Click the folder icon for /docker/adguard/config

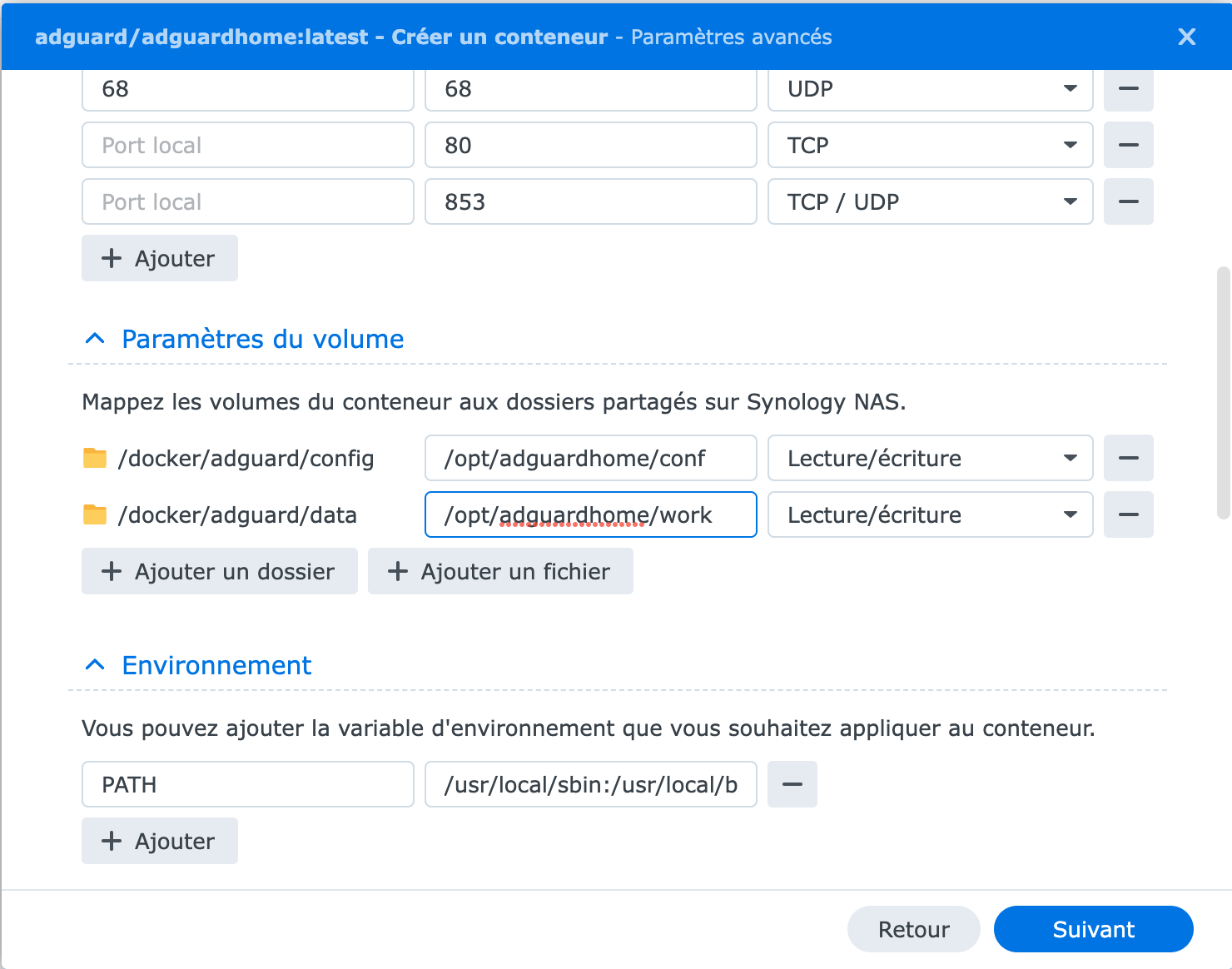(x=95, y=458)
